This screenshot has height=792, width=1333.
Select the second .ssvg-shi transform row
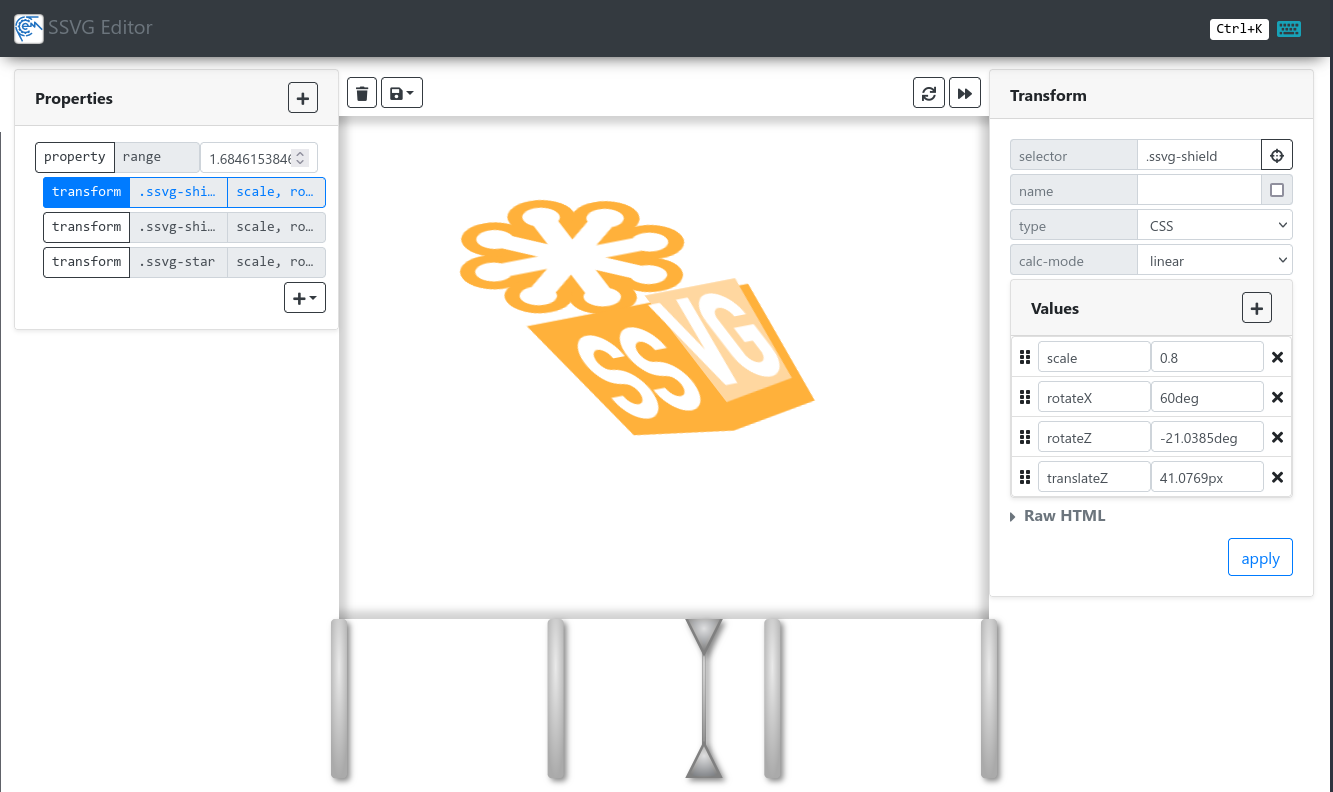(x=184, y=227)
